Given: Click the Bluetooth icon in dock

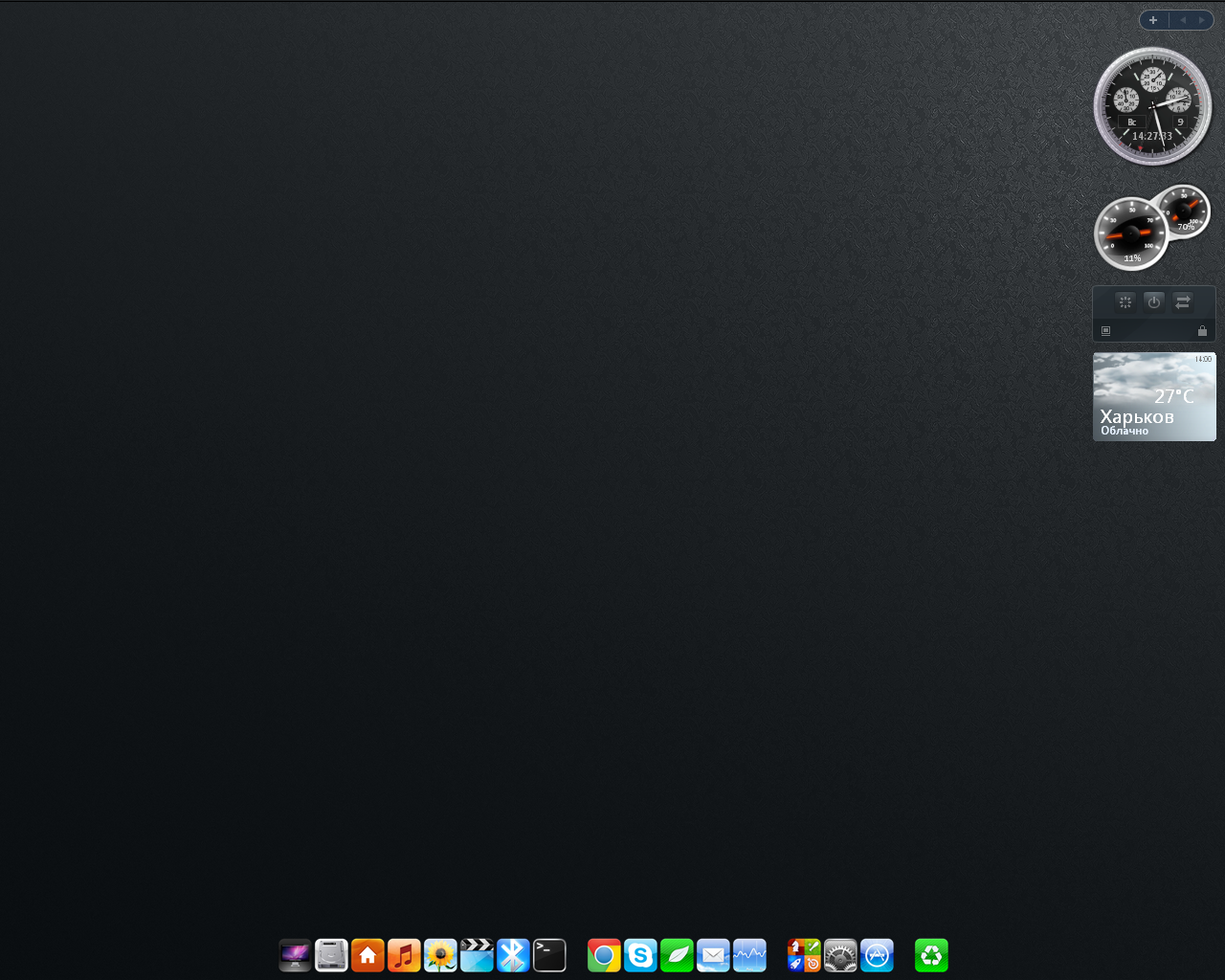Looking at the screenshot, I should (x=513, y=955).
